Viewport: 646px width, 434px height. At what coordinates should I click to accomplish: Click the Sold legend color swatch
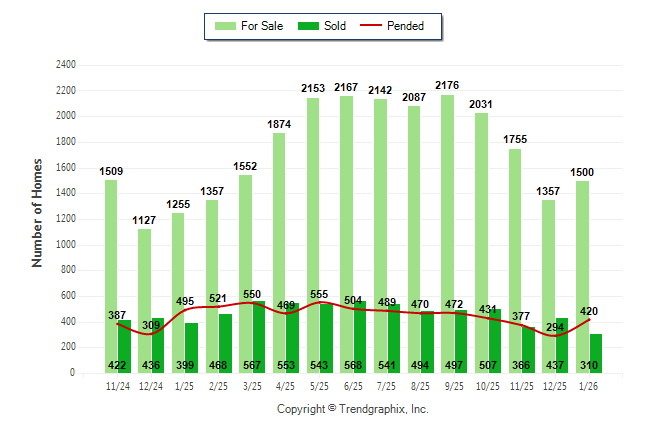coord(308,26)
